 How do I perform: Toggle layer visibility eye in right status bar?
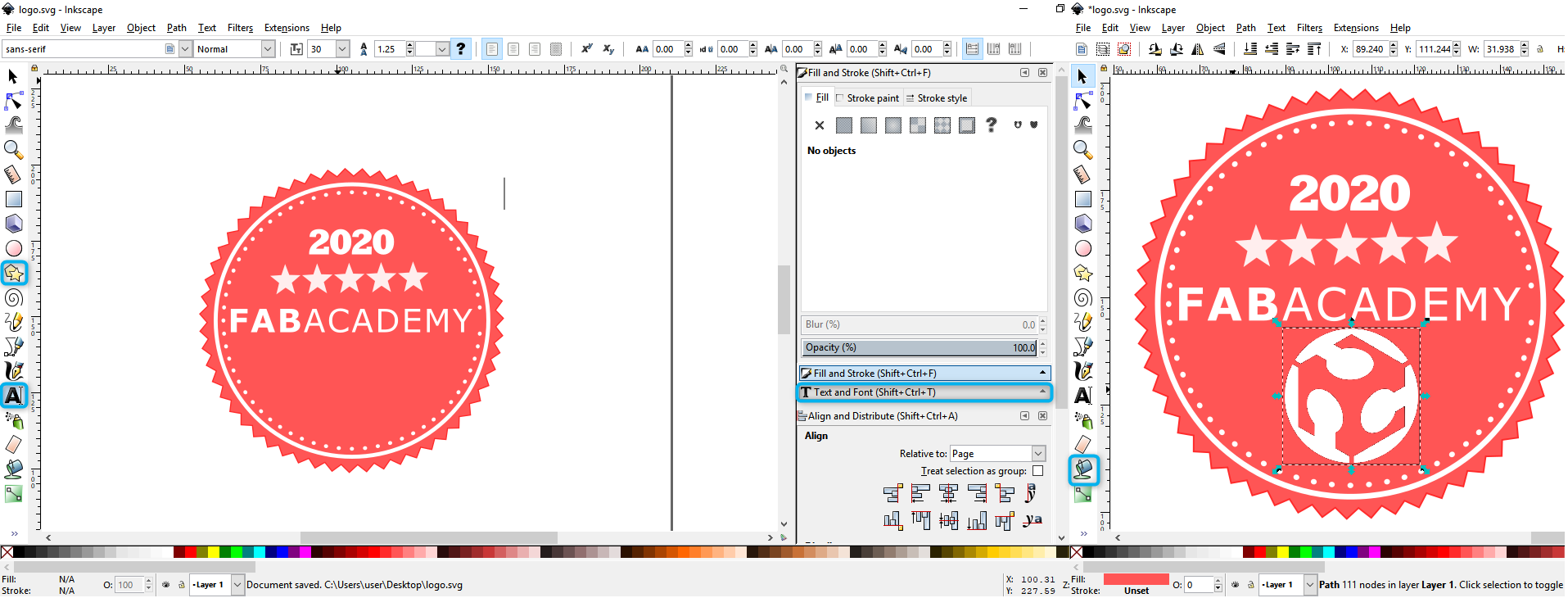click(1236, 585)
